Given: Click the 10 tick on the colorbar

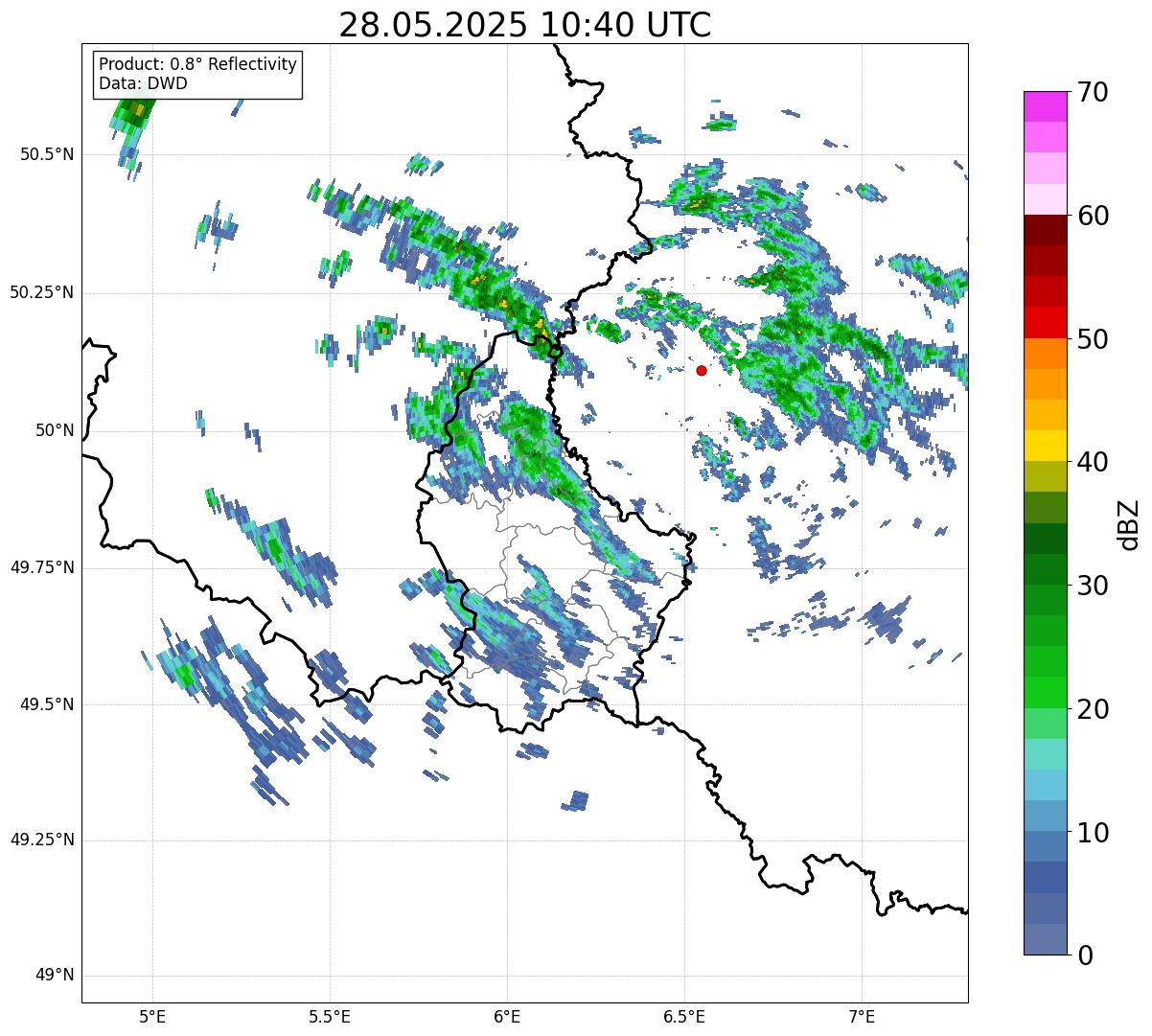Looking at the screenshot, I should [x=1092, y=832].
